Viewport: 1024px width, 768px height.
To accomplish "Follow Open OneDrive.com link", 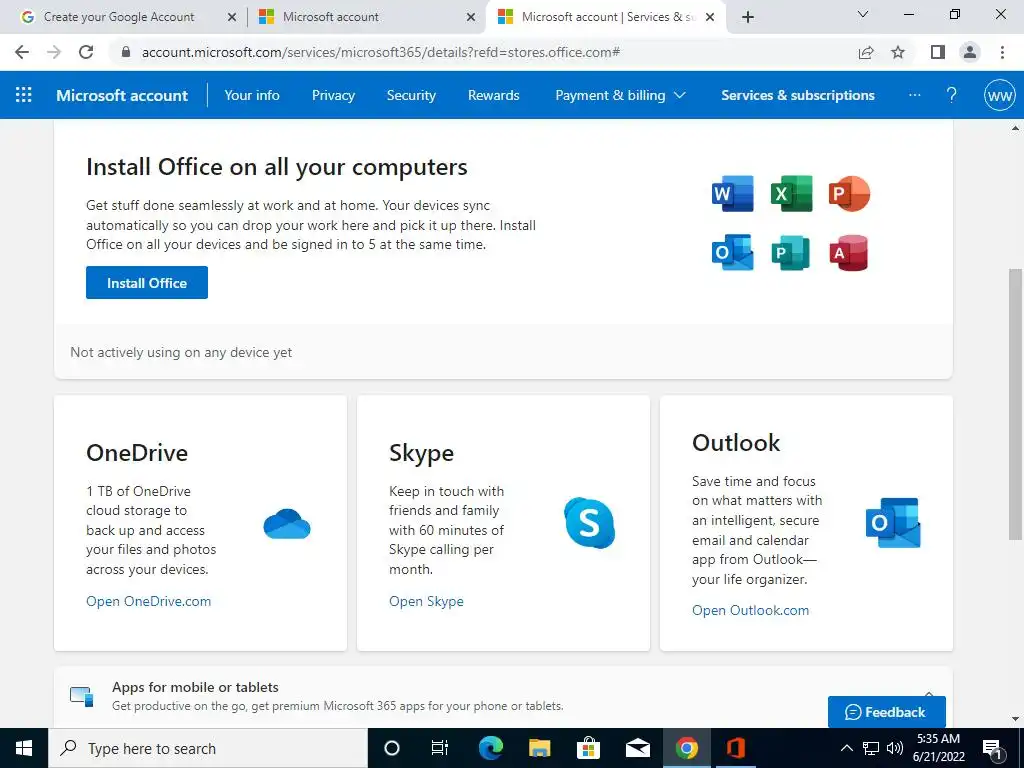I will point(148,601).
